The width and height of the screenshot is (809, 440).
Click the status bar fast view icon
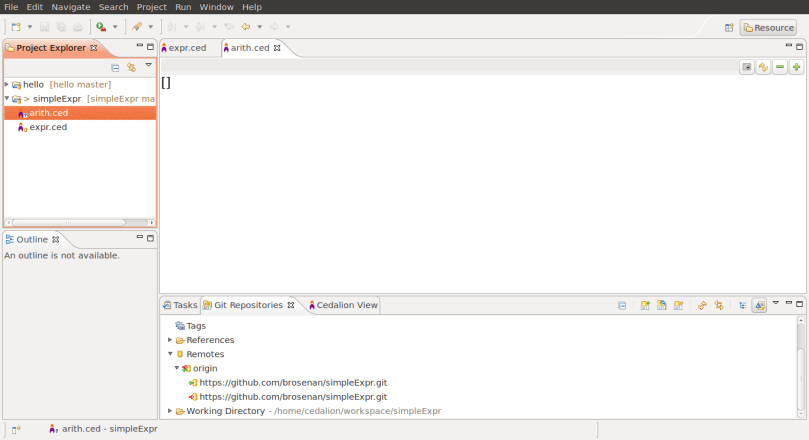click(x=16, y=430)
